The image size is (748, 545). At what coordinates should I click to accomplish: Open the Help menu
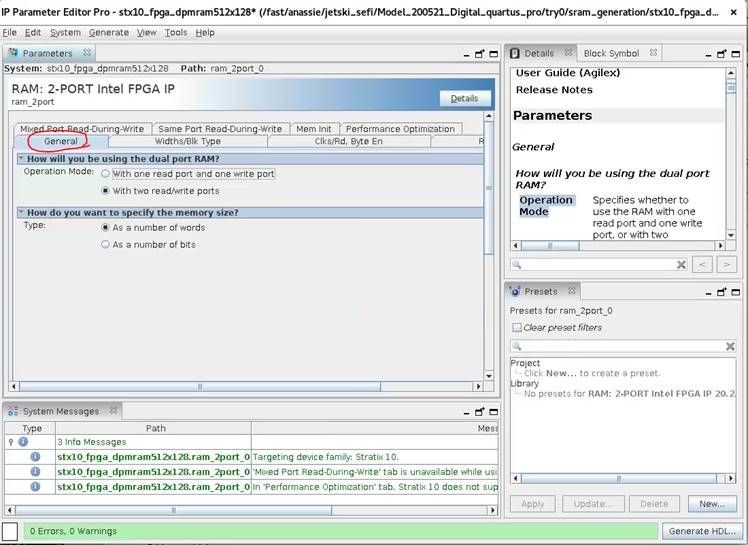(x=205, y=32)
